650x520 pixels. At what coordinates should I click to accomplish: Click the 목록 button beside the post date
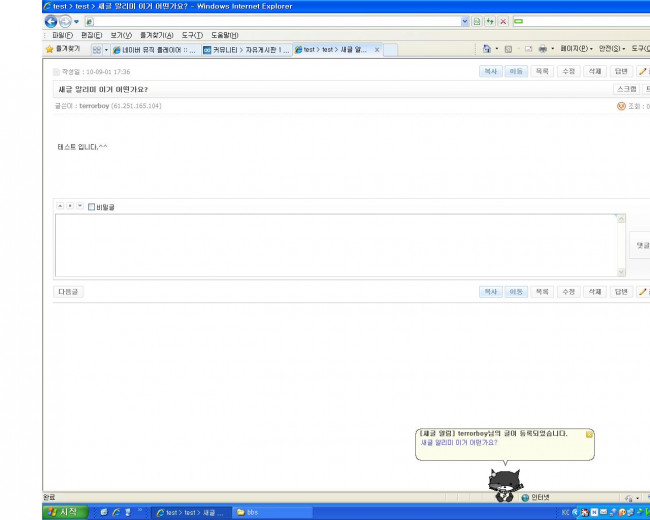point(542,71)
